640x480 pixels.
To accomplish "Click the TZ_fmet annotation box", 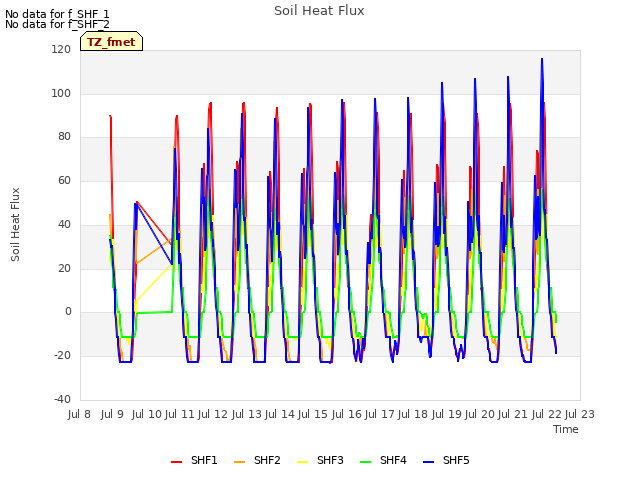I will click(111, 41).
